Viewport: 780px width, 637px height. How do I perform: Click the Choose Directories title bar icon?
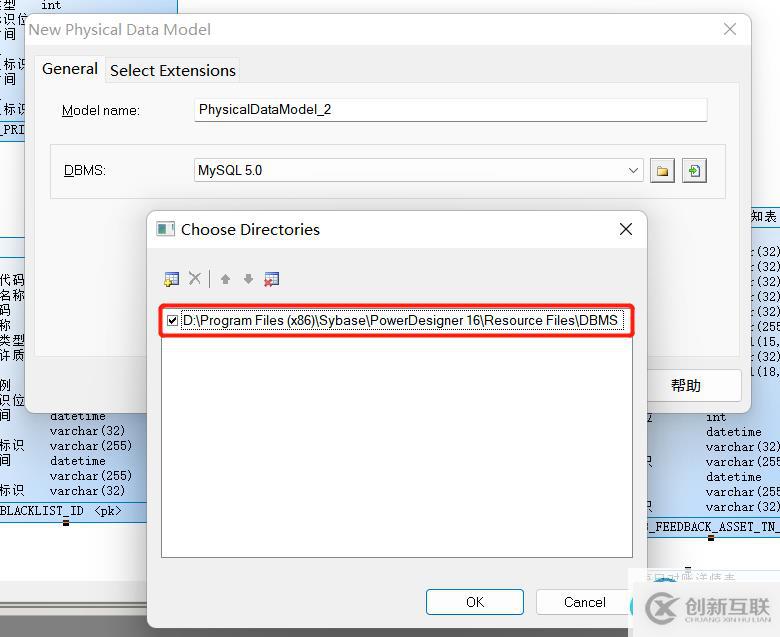pyautogui.click(x=166, y=229)
